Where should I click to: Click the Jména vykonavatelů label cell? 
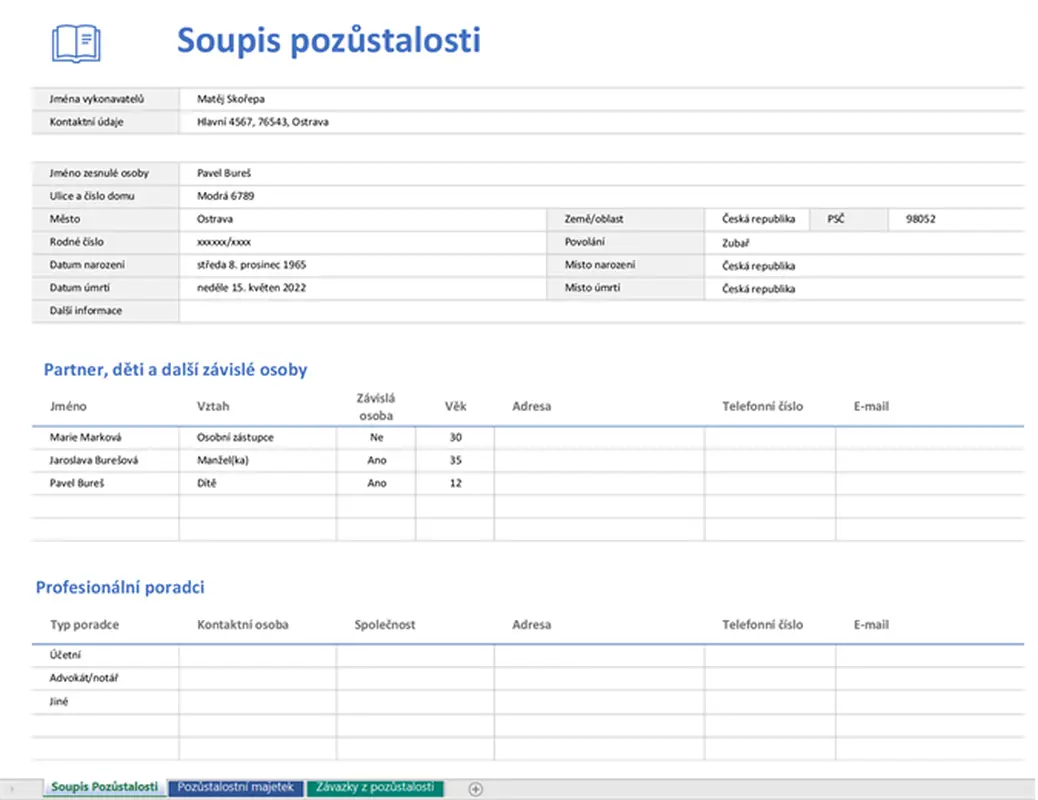105,99
